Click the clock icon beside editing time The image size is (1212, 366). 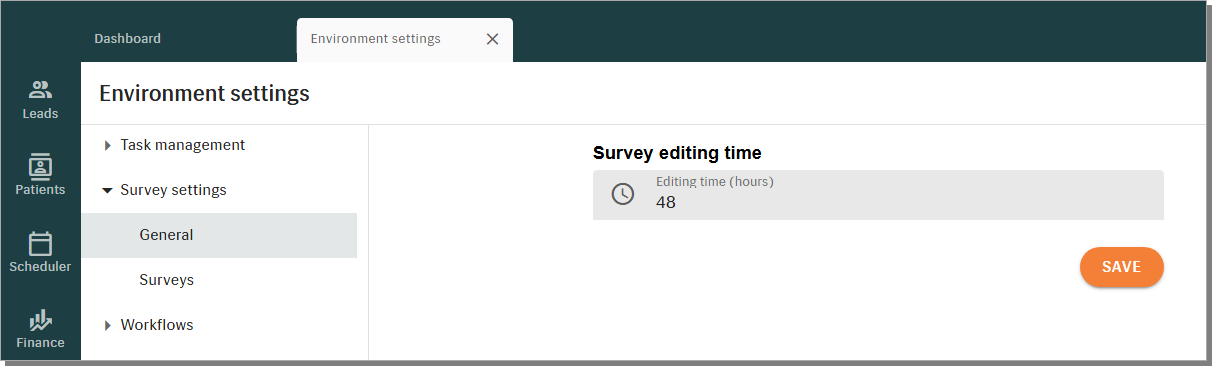(x=623, y=194)
